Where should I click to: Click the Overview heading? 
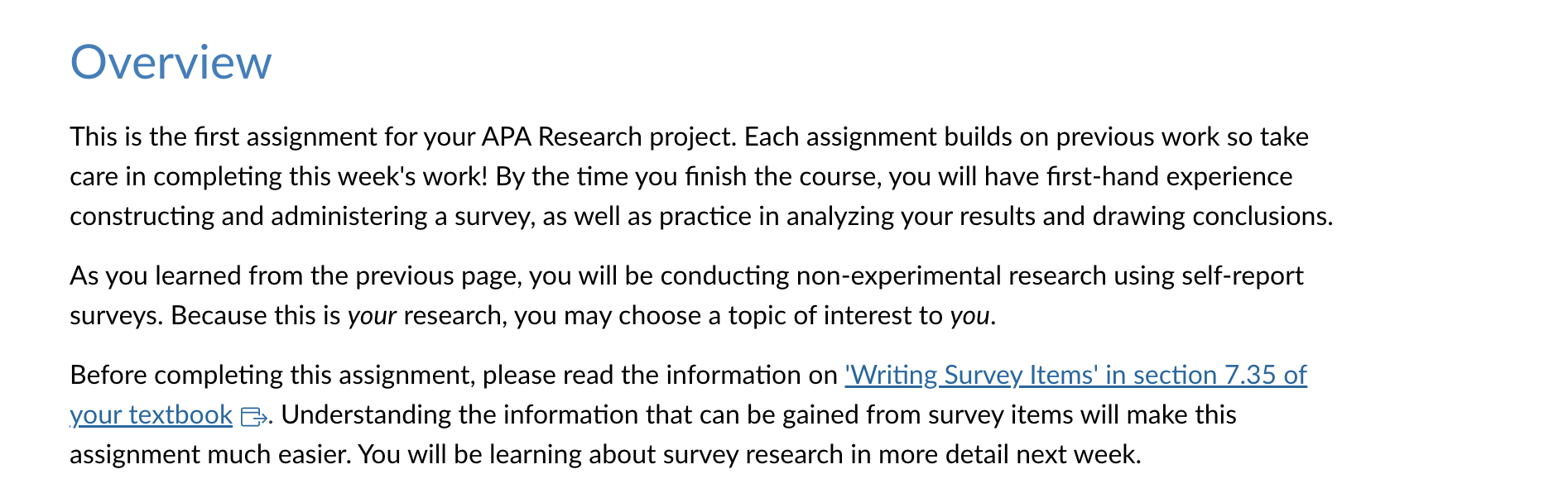[x=171, y=62]
